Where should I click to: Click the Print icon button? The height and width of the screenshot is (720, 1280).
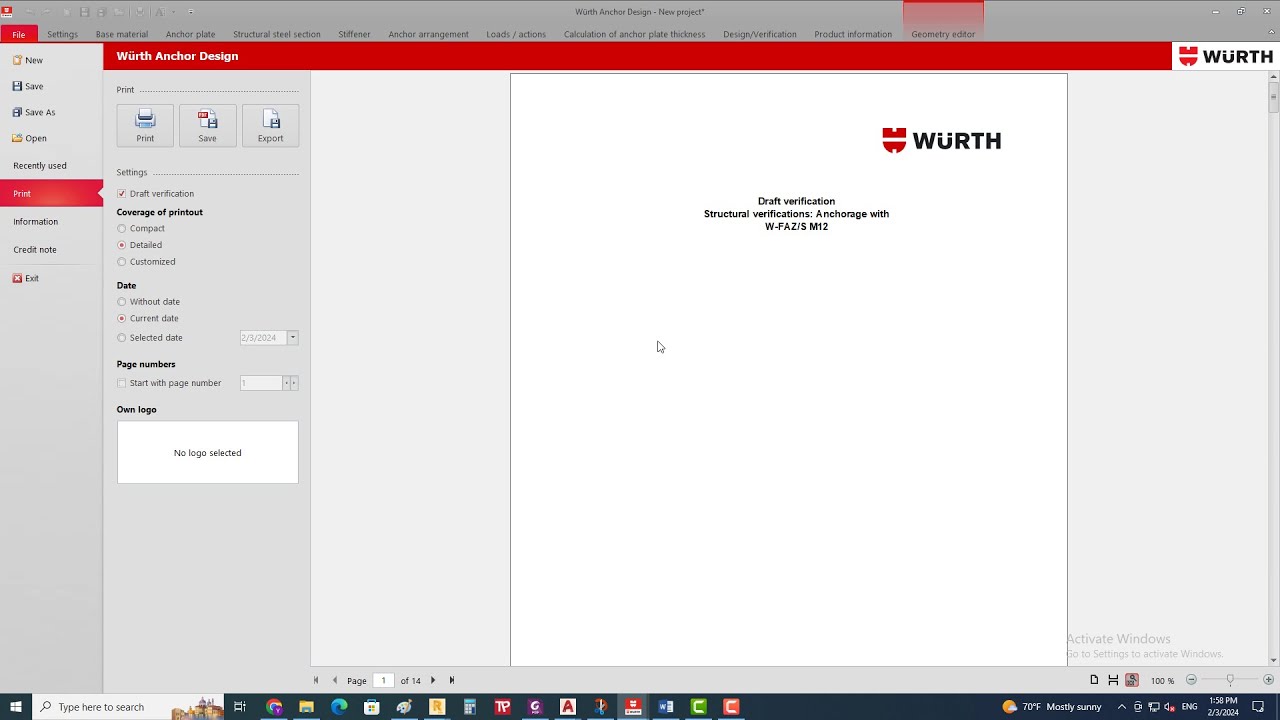click(145, 125)
